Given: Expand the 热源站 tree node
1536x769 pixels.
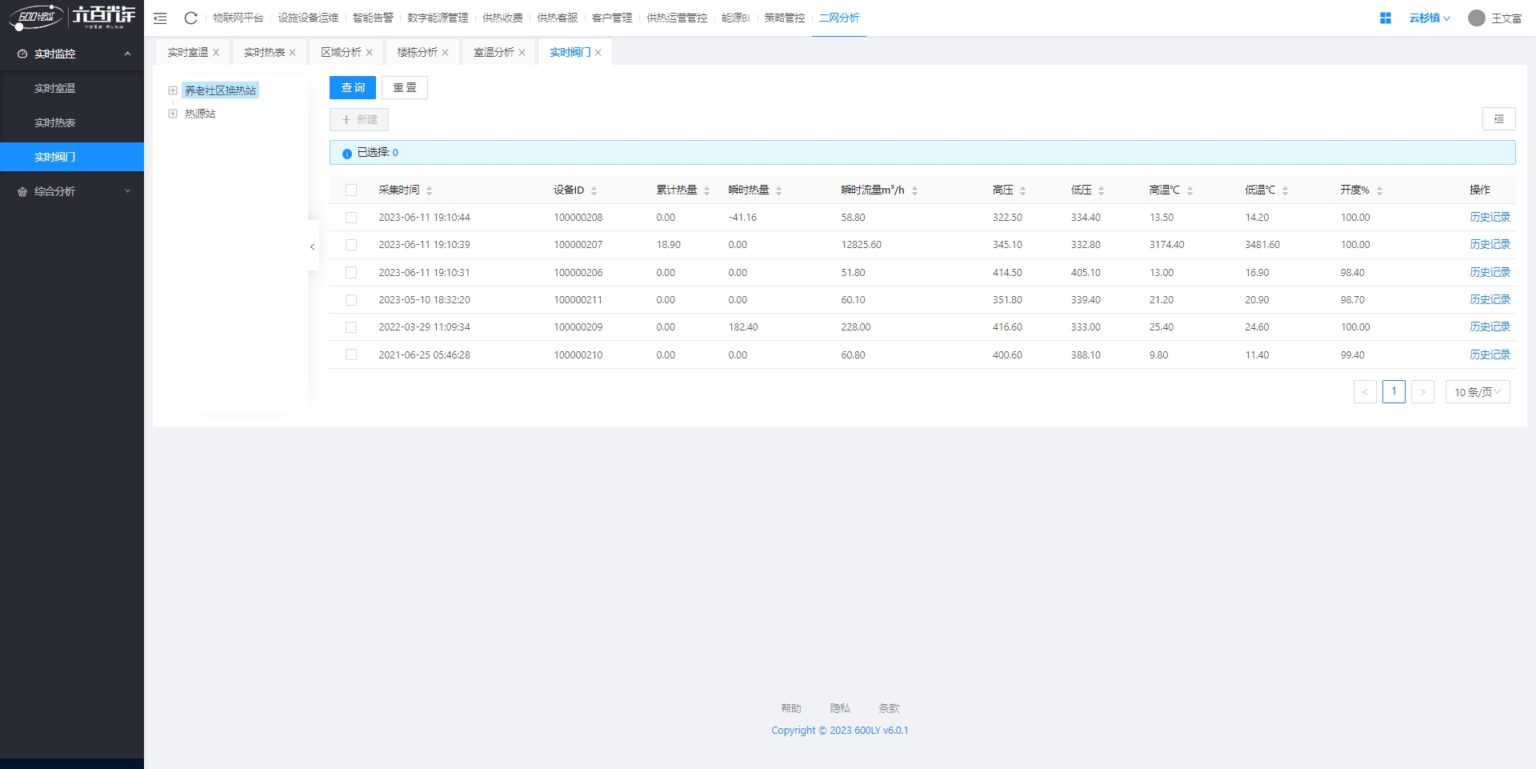Looking at the screenshot, I should [173, 114].
